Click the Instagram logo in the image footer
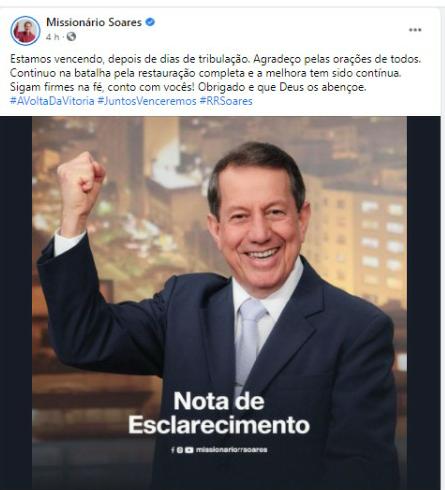445x490 pixels. (180, 450)
